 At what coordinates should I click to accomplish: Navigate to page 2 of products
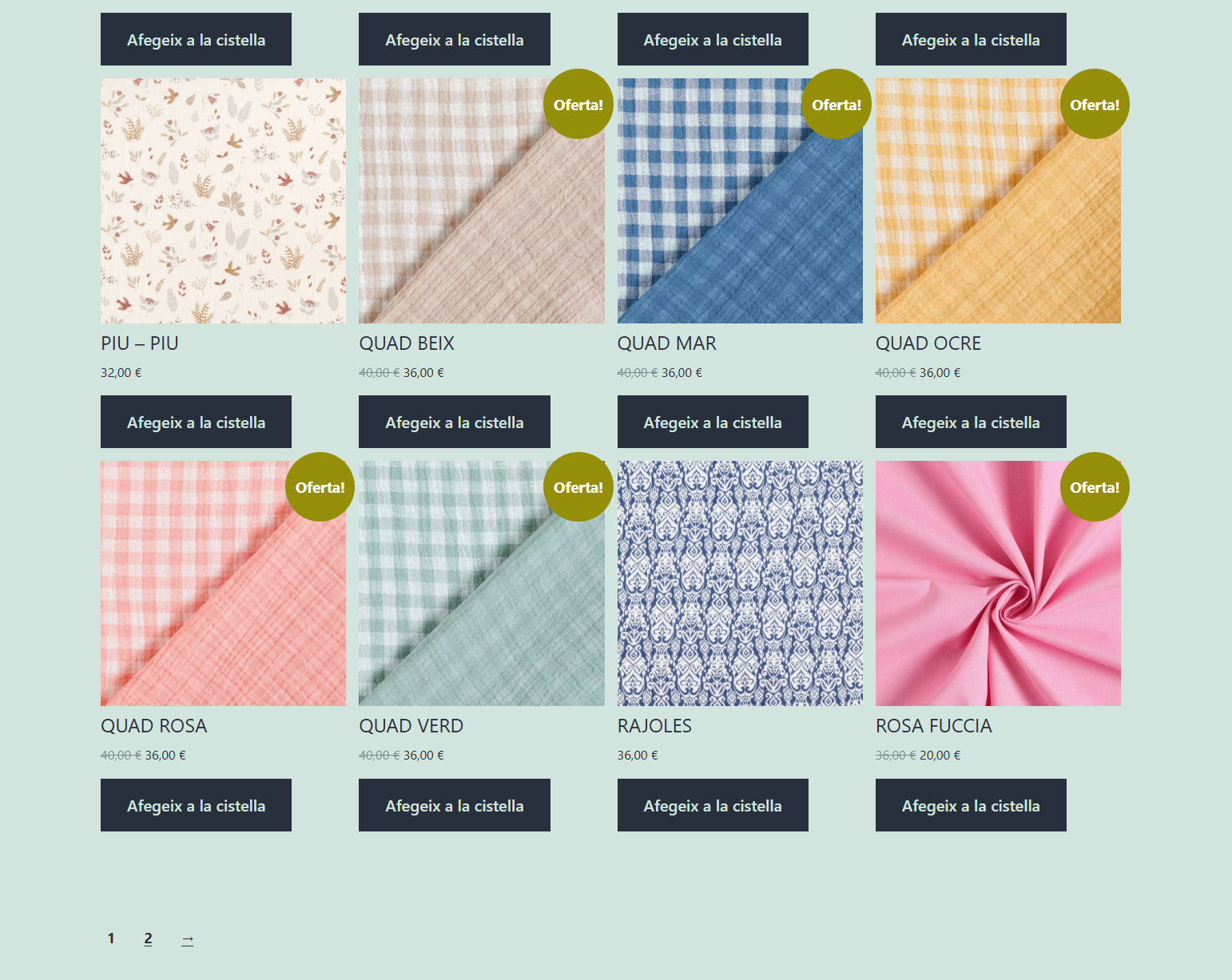point(148,938)
